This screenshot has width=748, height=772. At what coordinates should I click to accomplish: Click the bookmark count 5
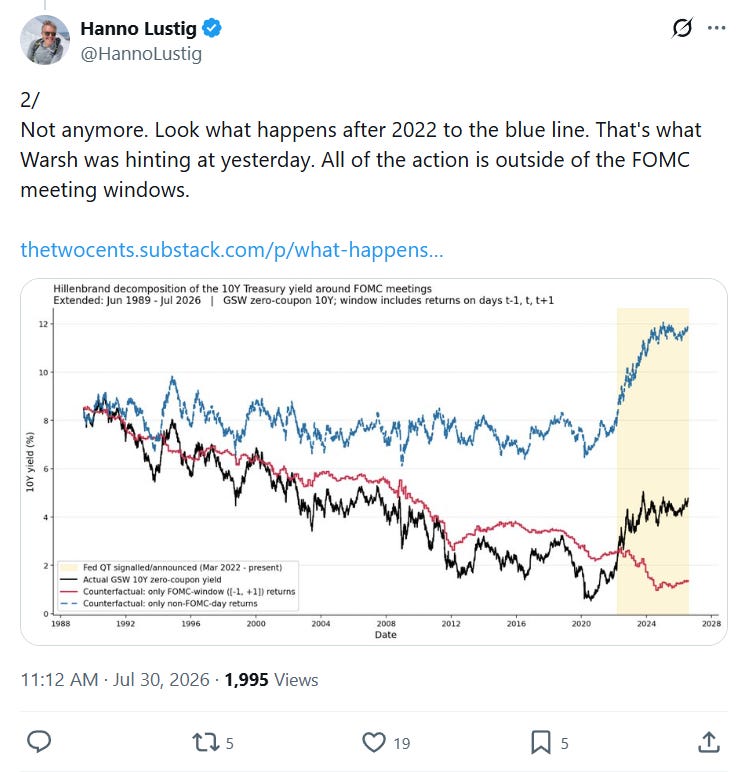pyautogui.click(x=564, y=743)
